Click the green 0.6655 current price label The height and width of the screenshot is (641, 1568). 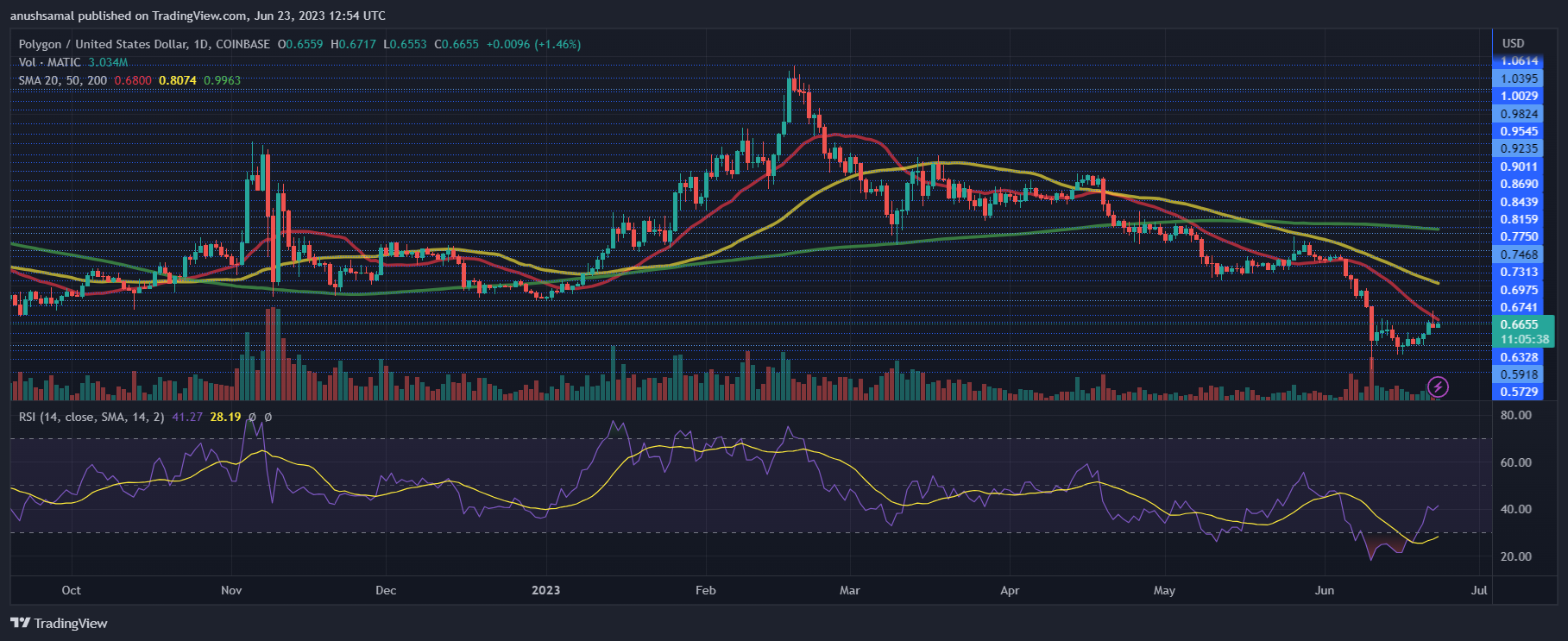[x=1519, y=324]
